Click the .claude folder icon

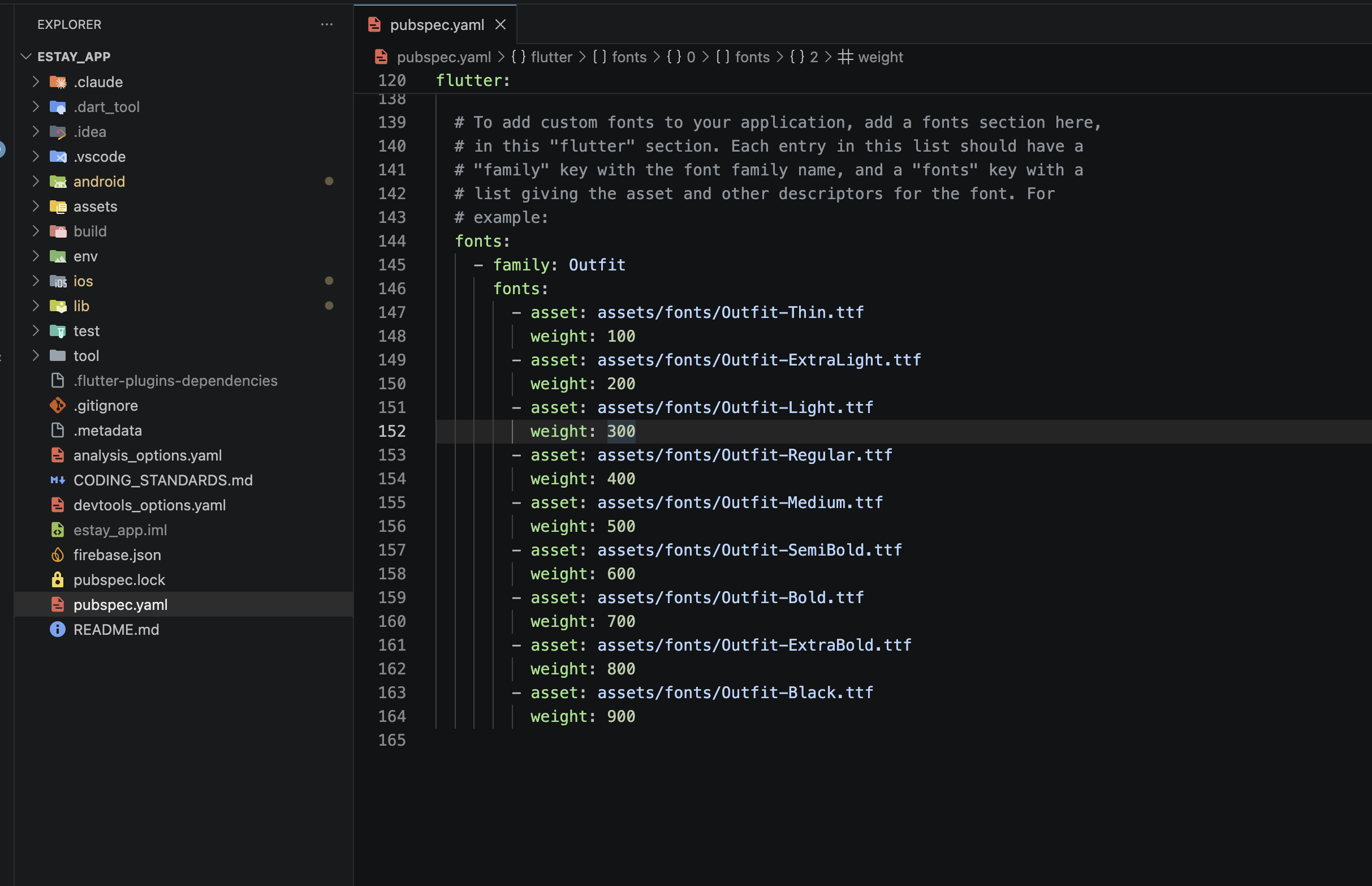[x=58, y=82]
